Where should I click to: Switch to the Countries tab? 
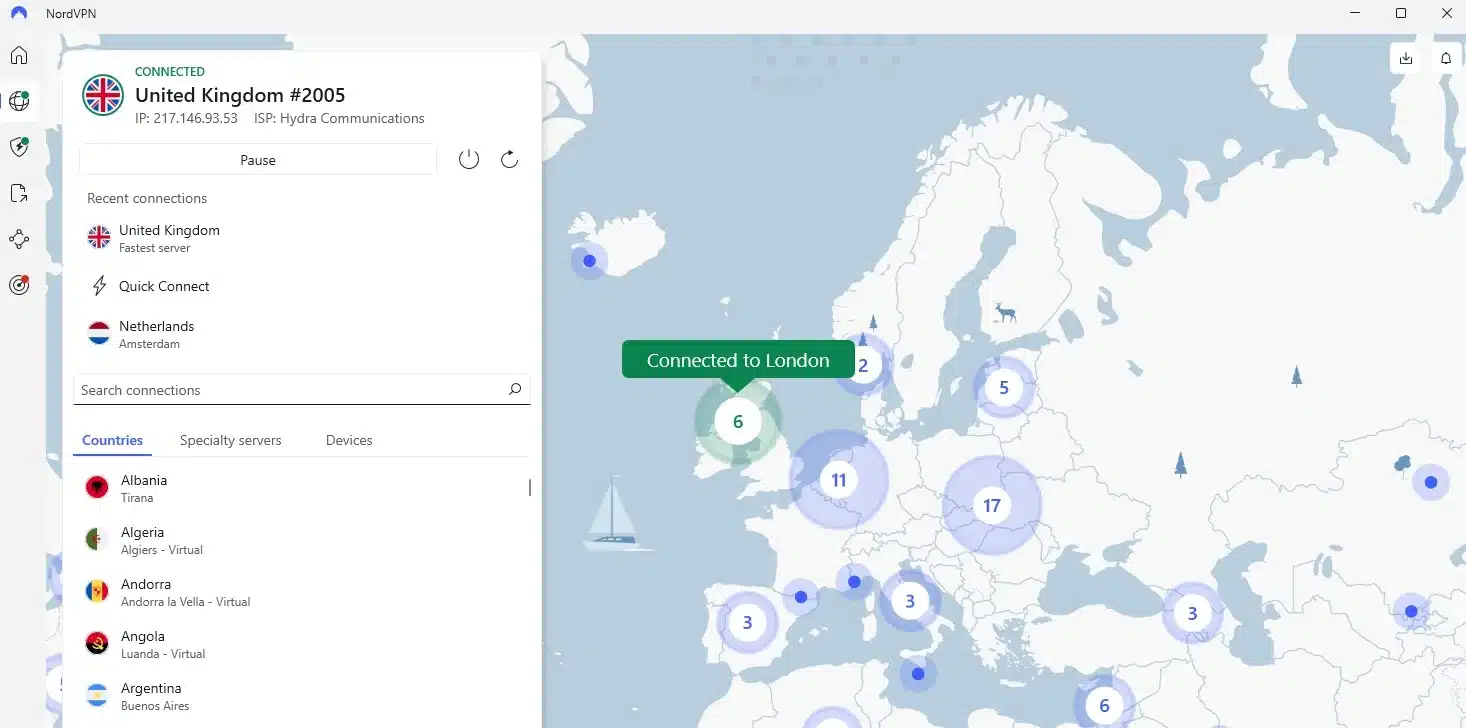[112, 440]
